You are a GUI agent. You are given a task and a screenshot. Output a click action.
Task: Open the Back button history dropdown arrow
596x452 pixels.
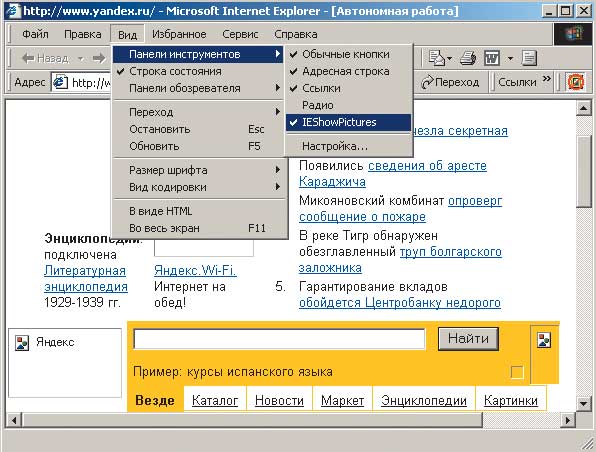(81, 59)
